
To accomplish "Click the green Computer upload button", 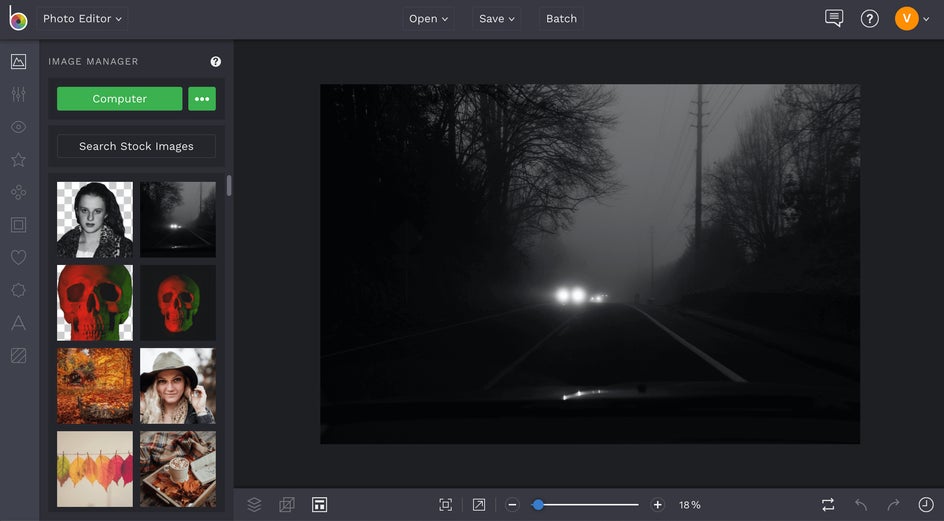I will tap(120, 99).
